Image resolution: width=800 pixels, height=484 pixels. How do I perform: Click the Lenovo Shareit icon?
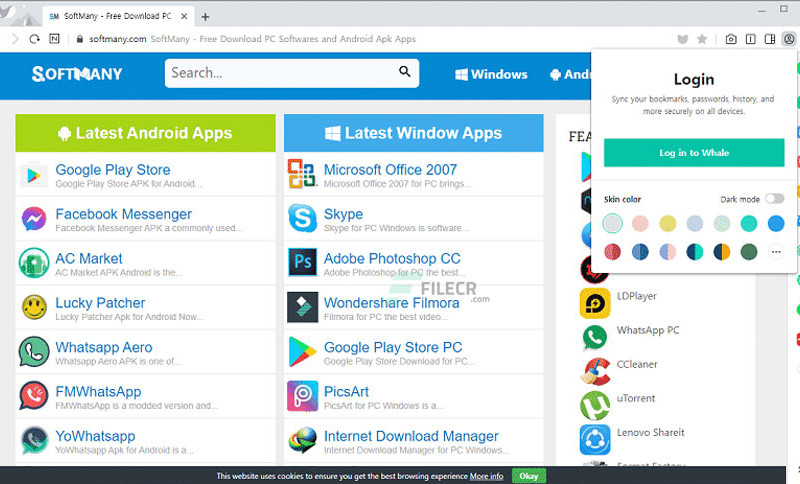[x=595, y=440]
